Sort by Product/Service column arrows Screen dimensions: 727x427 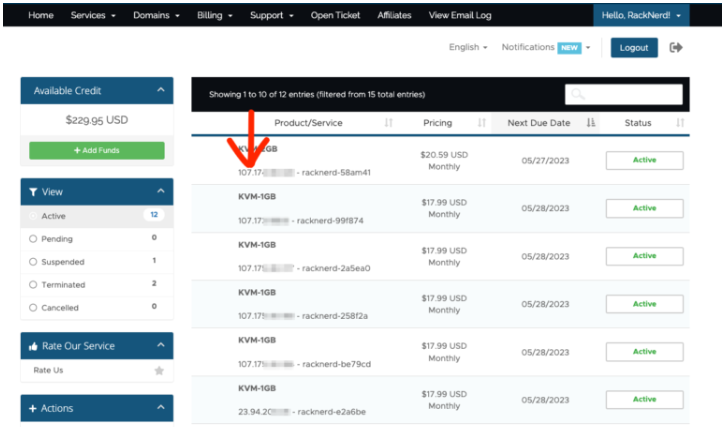coord(388,123)
